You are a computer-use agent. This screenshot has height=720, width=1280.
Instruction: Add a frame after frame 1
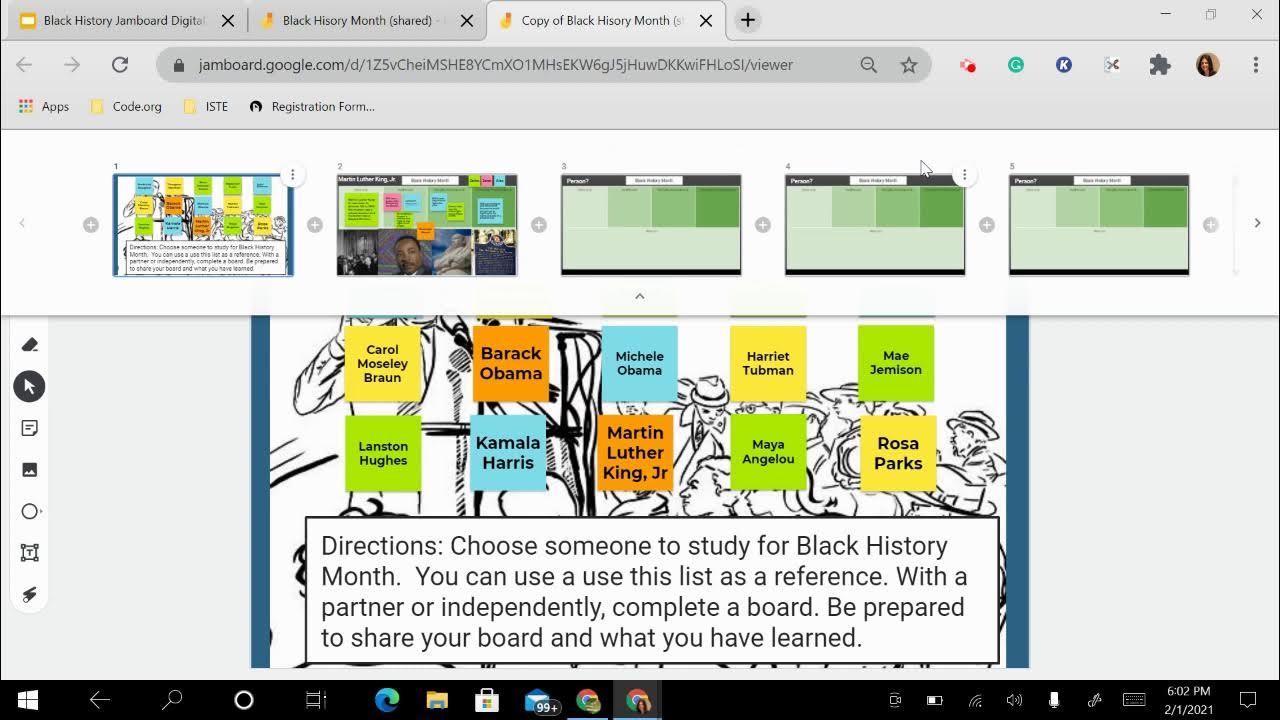(x=314, y=225)
